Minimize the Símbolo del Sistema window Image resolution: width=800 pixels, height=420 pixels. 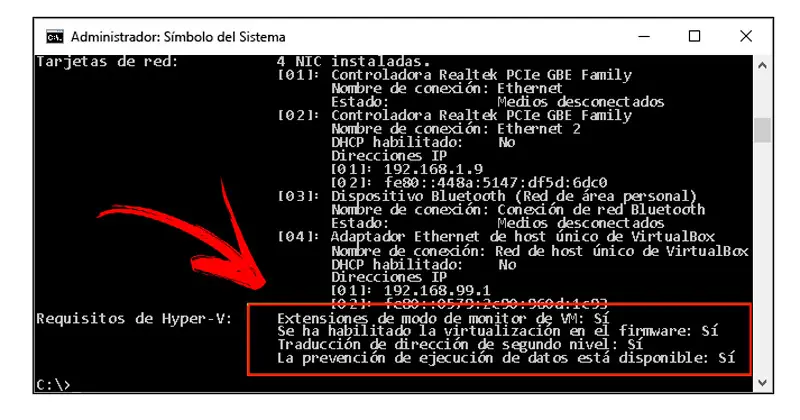tap(644, 37)
